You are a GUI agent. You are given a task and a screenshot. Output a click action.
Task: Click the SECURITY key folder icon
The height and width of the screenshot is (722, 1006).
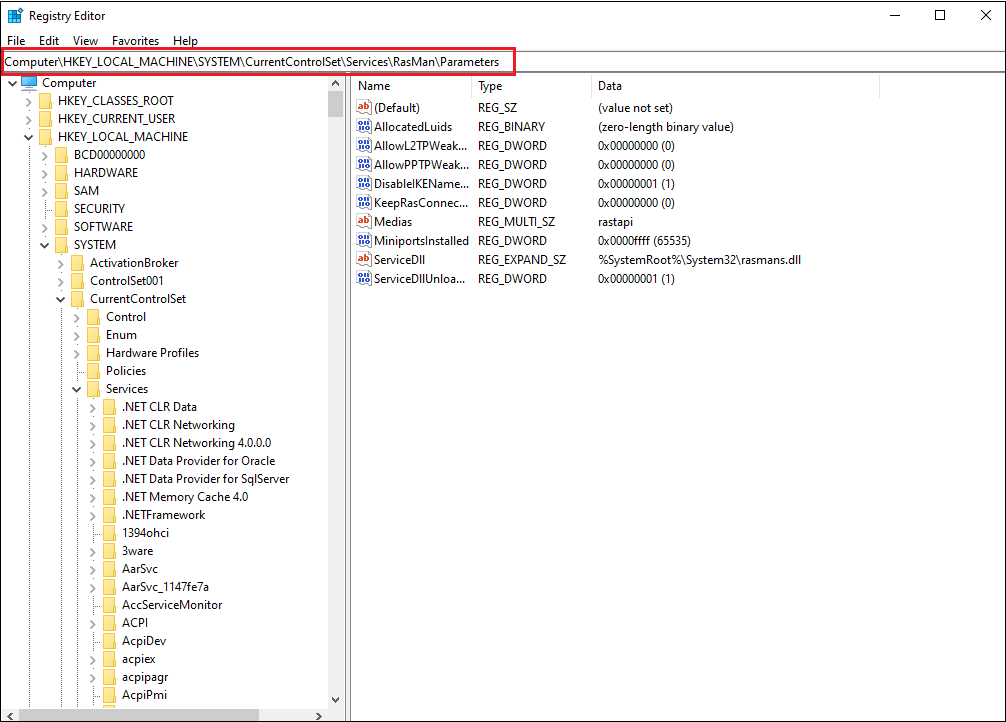click(x=62, y=209)
